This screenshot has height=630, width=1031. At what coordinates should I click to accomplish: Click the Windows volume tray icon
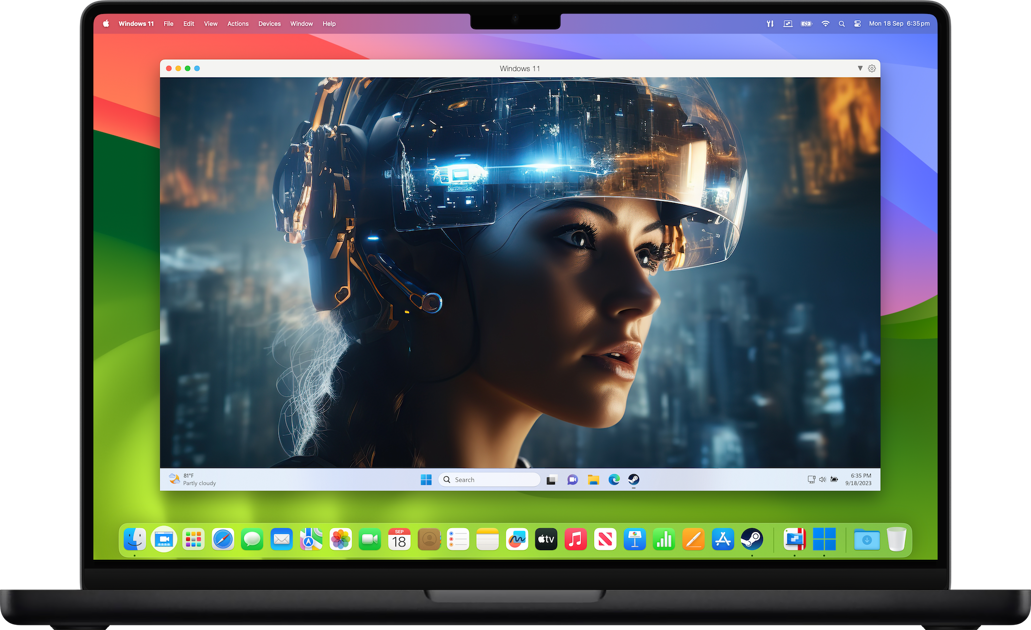click(822, 480)
